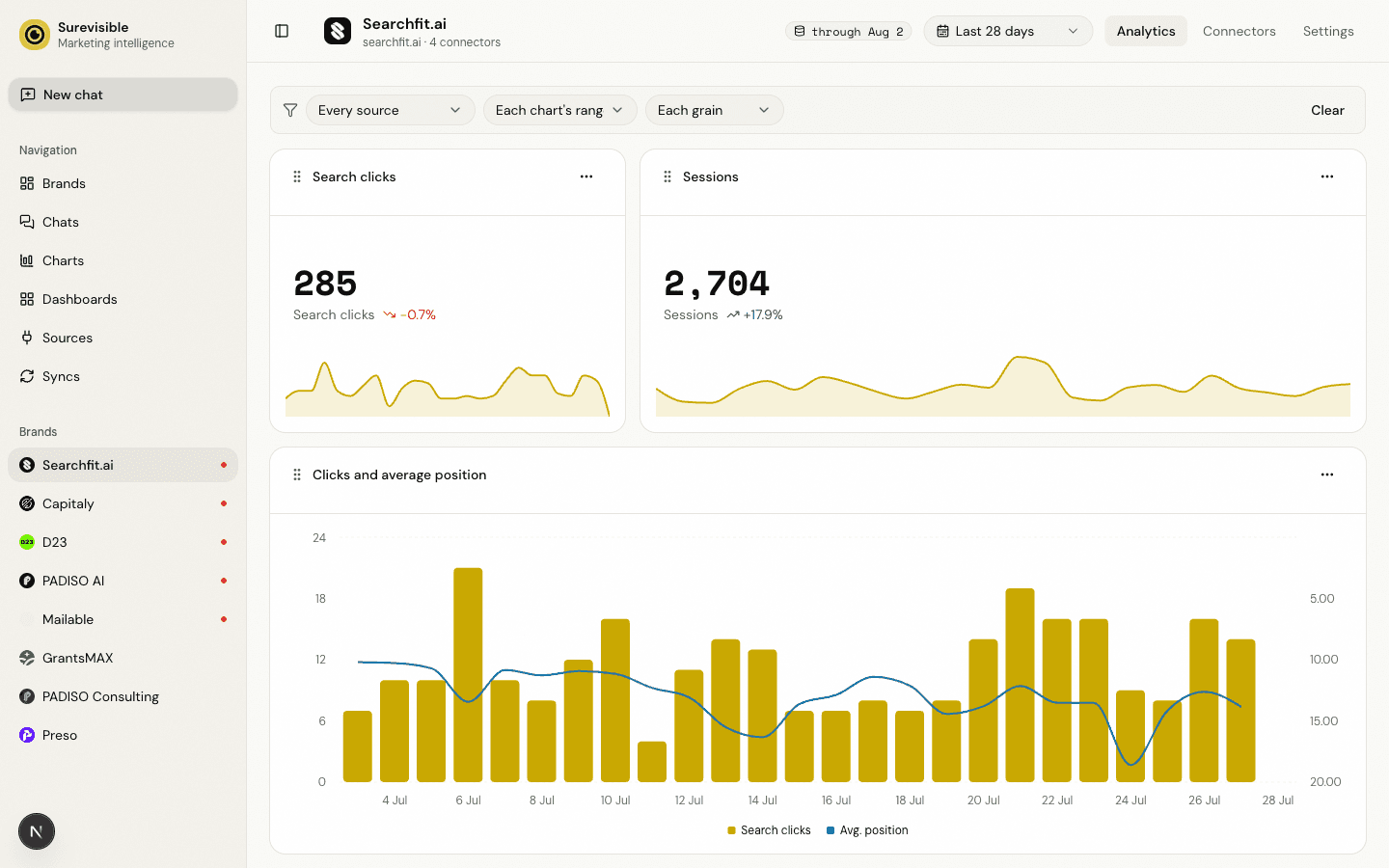Viewport: 1389px width, 868px height.
Task: Go to Chats in navigation
Action: (123, 222)
